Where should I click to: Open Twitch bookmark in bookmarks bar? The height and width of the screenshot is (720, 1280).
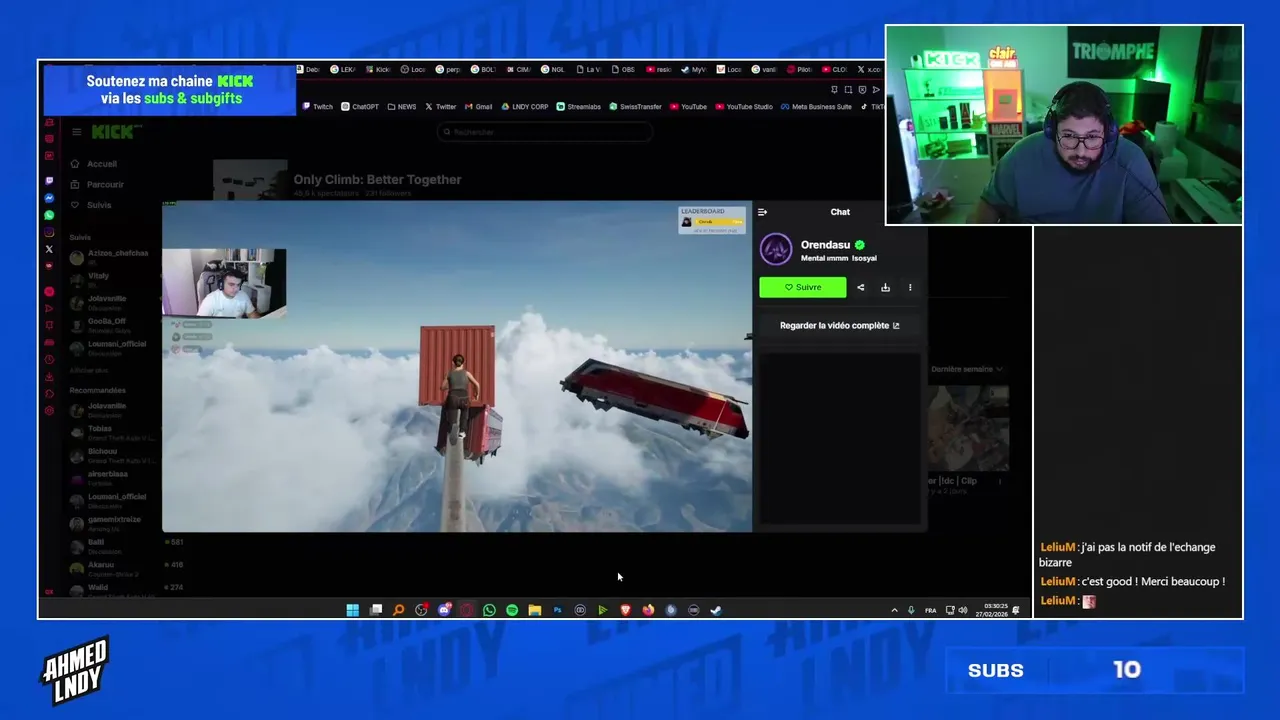point(317,106)
